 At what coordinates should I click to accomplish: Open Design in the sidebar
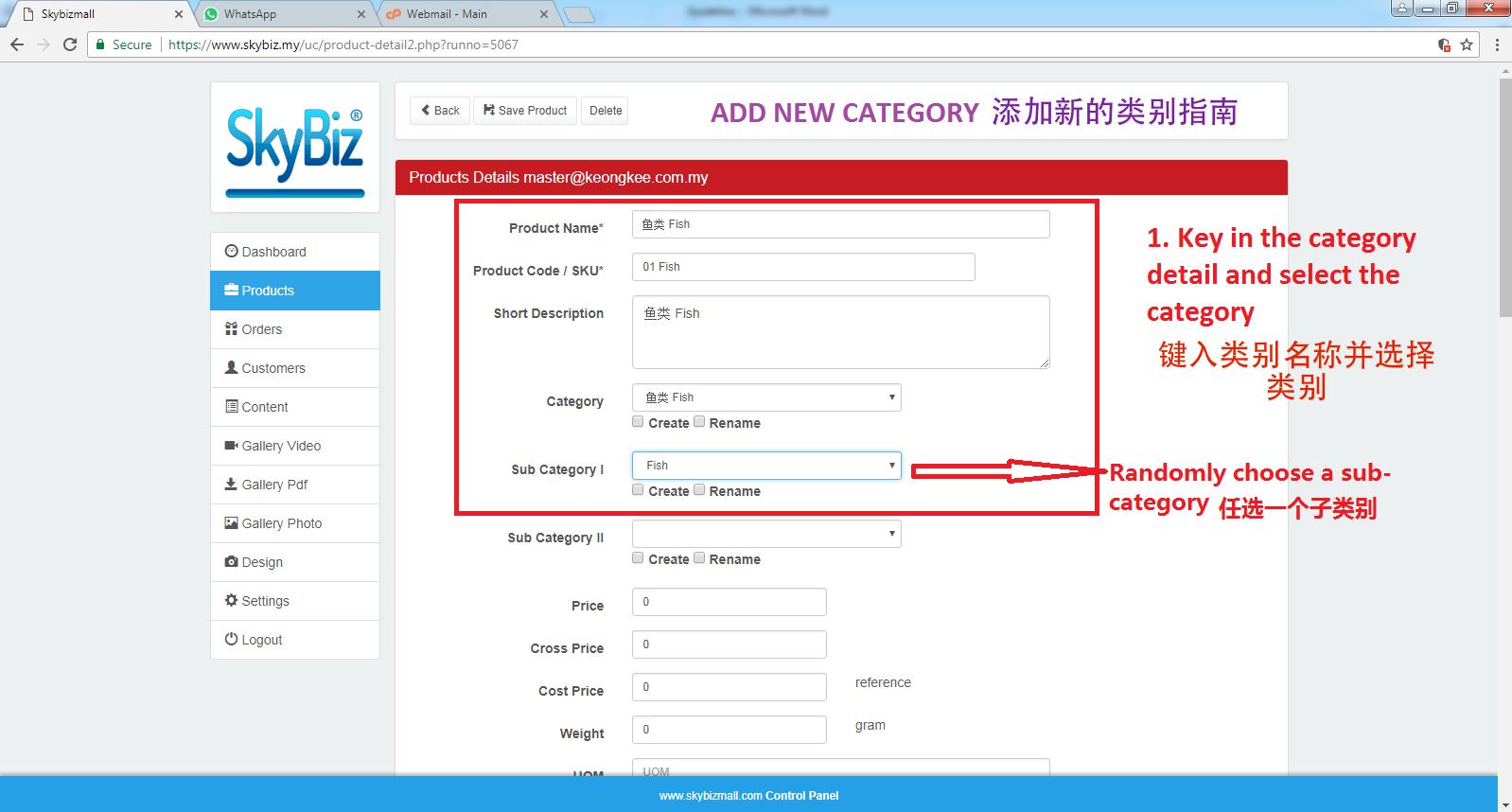(x=295, y=562)
